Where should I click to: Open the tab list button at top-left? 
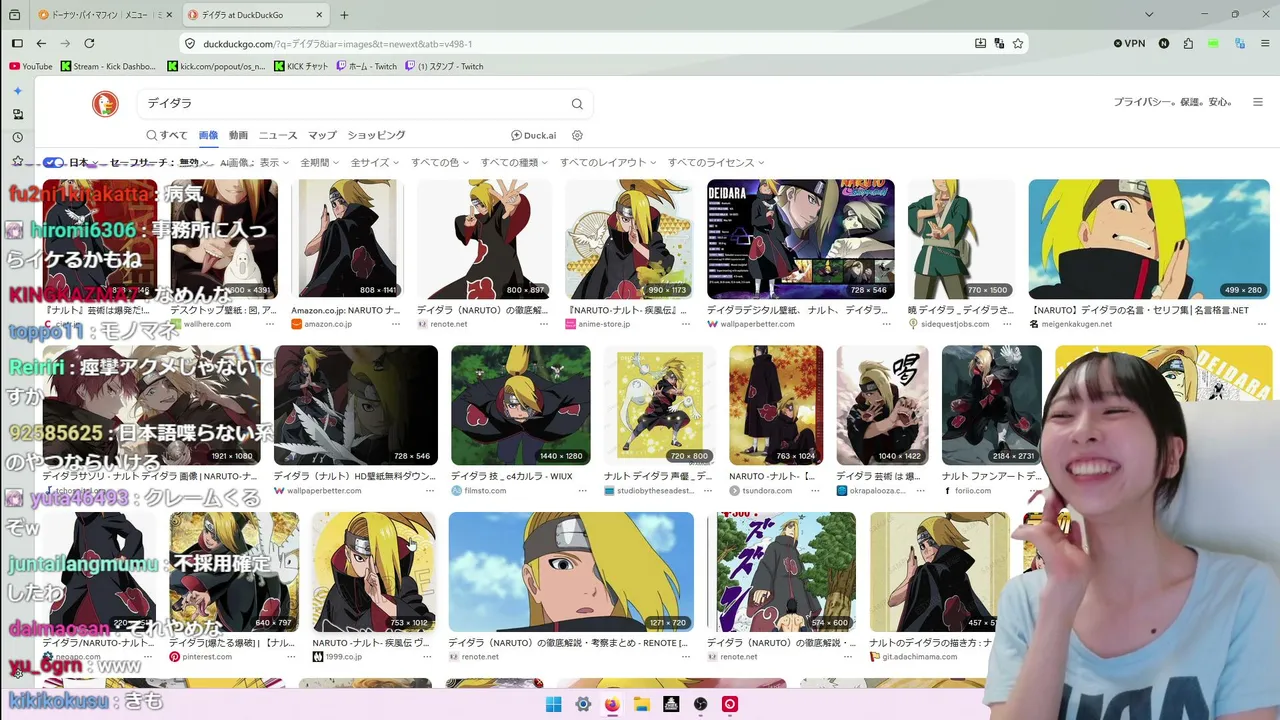click(x=14, y=15)
